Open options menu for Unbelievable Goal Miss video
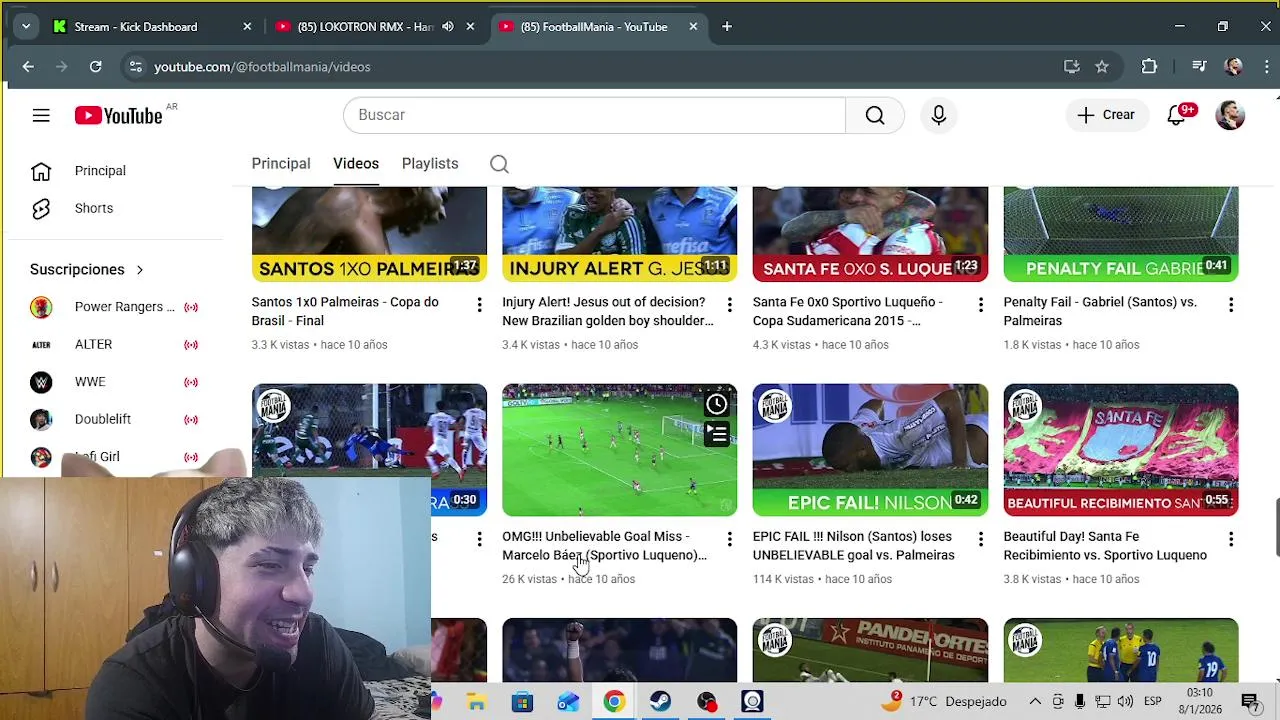Viewport: 1280px width, 720px height. coord(729,539)
